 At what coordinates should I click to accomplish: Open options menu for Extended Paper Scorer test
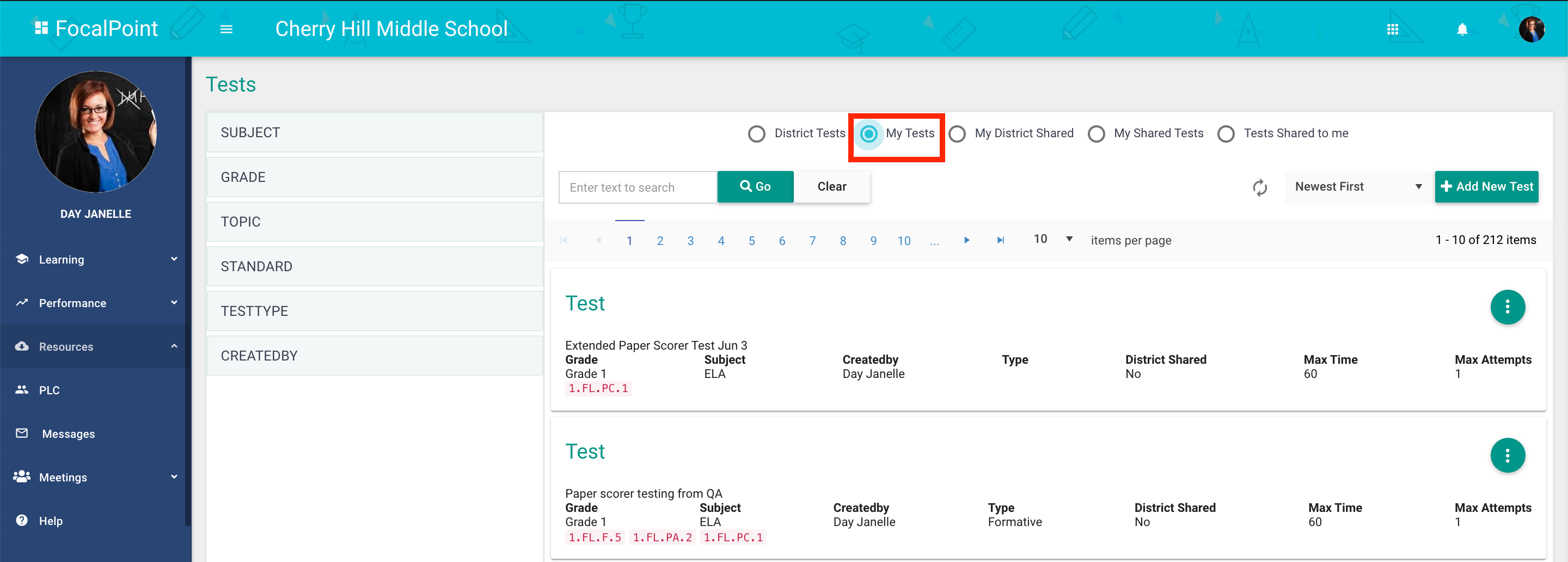click(x=1506, y=307)
